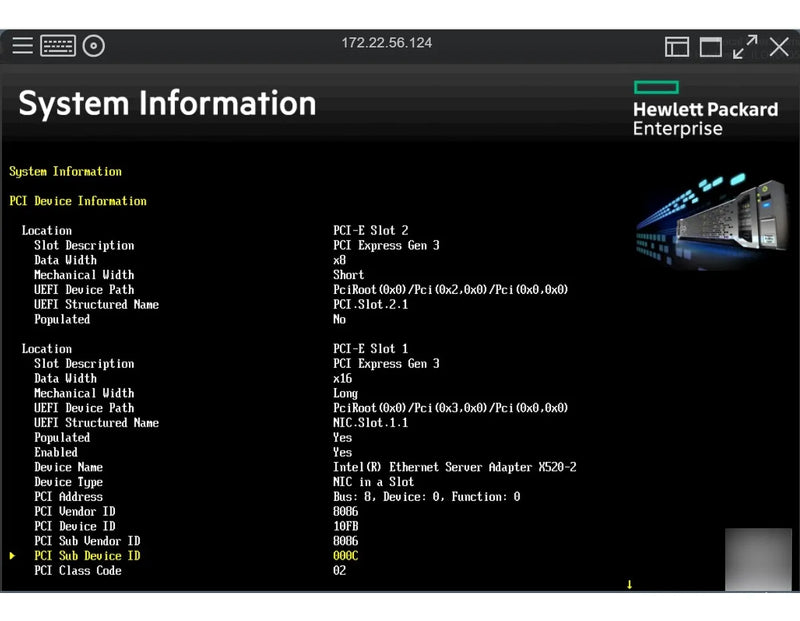The height and width of the screenshot is (621, 800).
Task: Open the hamburger menu in console toolbar
Action: tap(22, 46)
